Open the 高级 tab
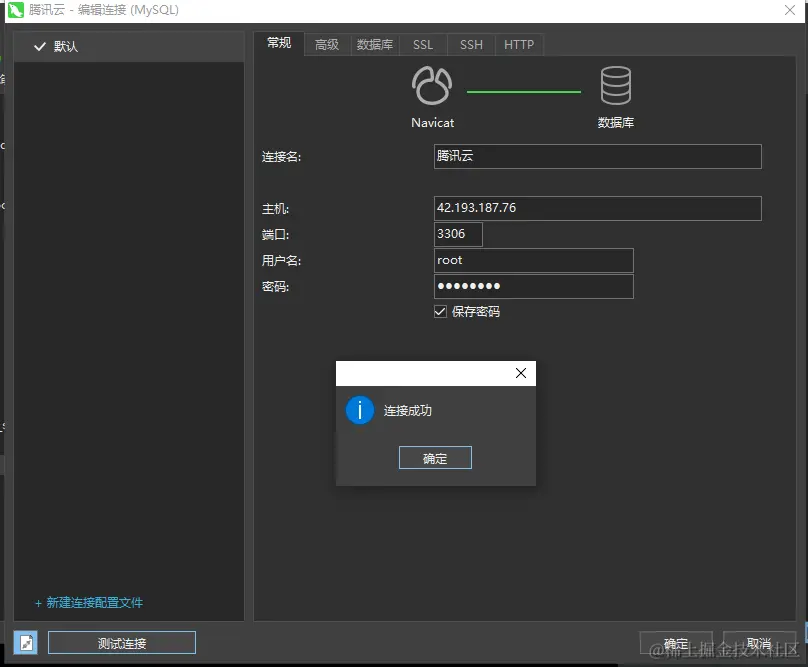Viewport: 808px width, 667px height. pos(327,45)
